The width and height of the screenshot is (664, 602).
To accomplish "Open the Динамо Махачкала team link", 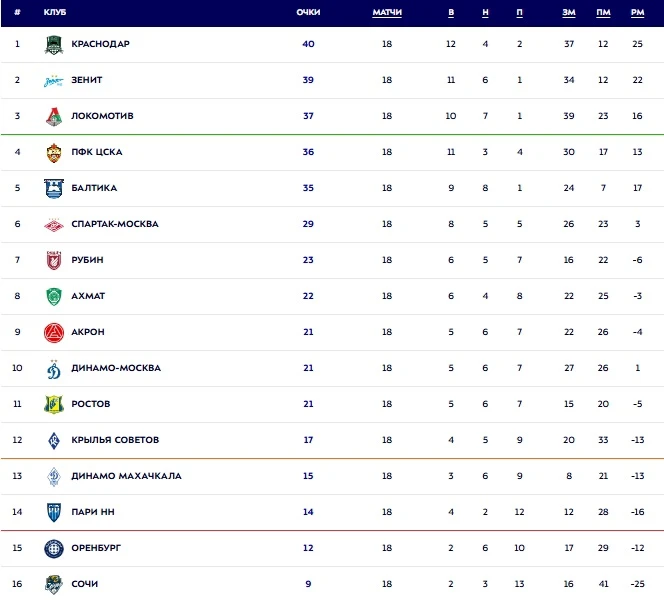I will [x=126, y=476].
